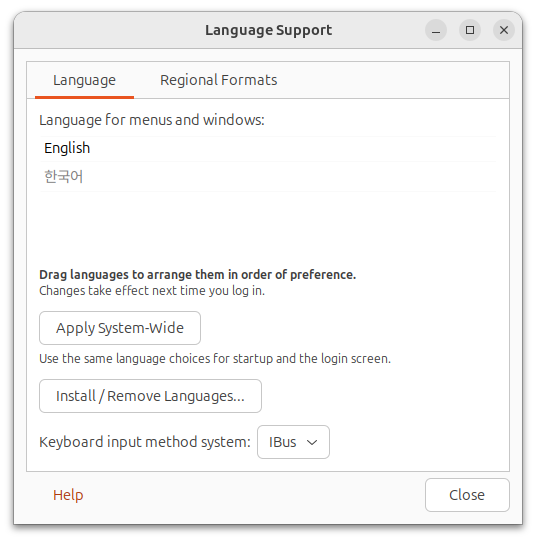Minimize the Language Support window

tap(436, 30)
